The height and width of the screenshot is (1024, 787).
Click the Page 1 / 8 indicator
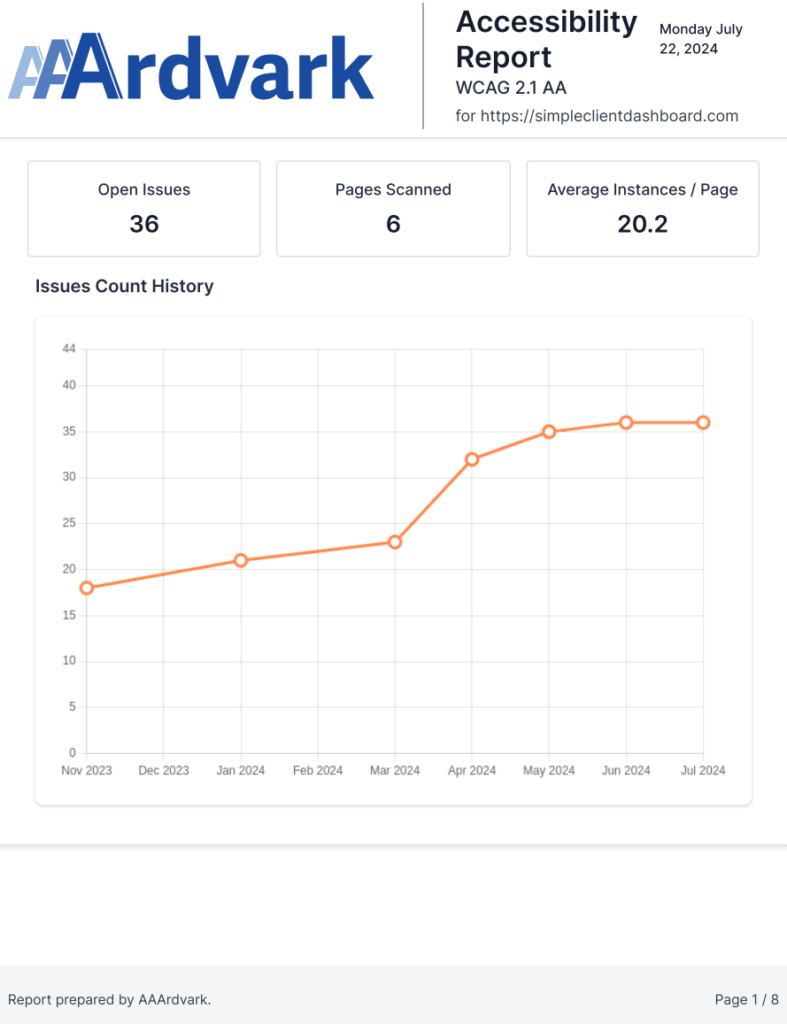pos(746,999)
